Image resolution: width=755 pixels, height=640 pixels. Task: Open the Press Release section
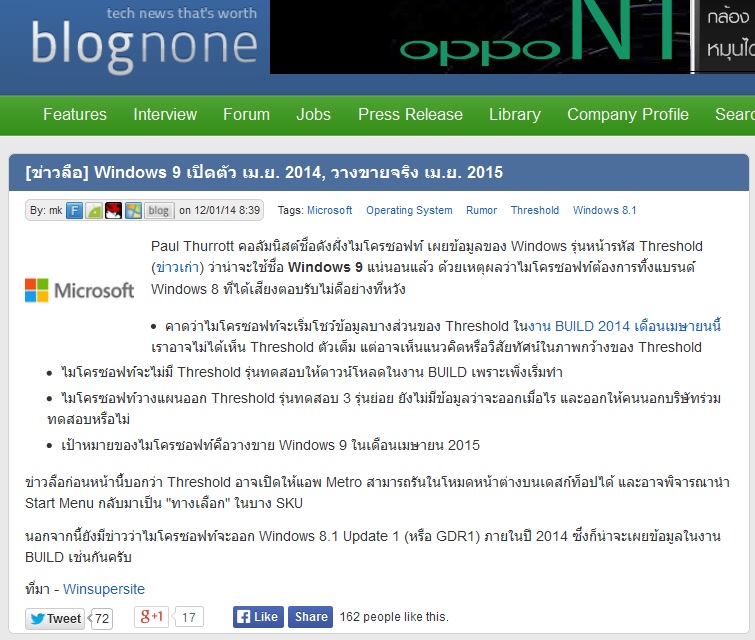(x=410, y=115)
